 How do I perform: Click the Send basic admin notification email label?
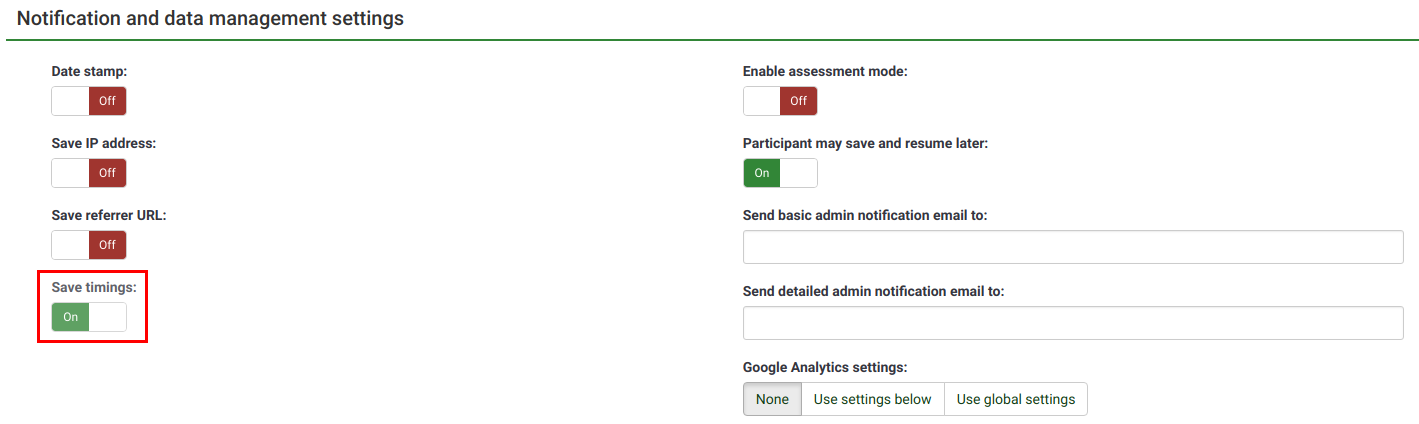tap(865, 215)
